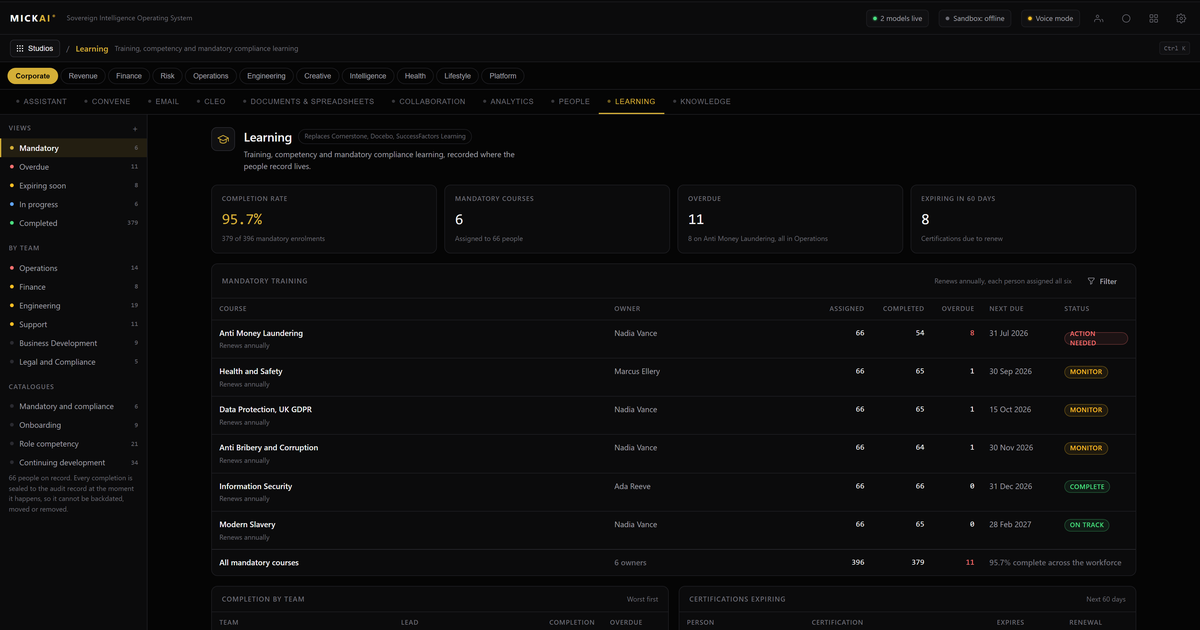Toggle Sandbox offline status

point(976,18)
